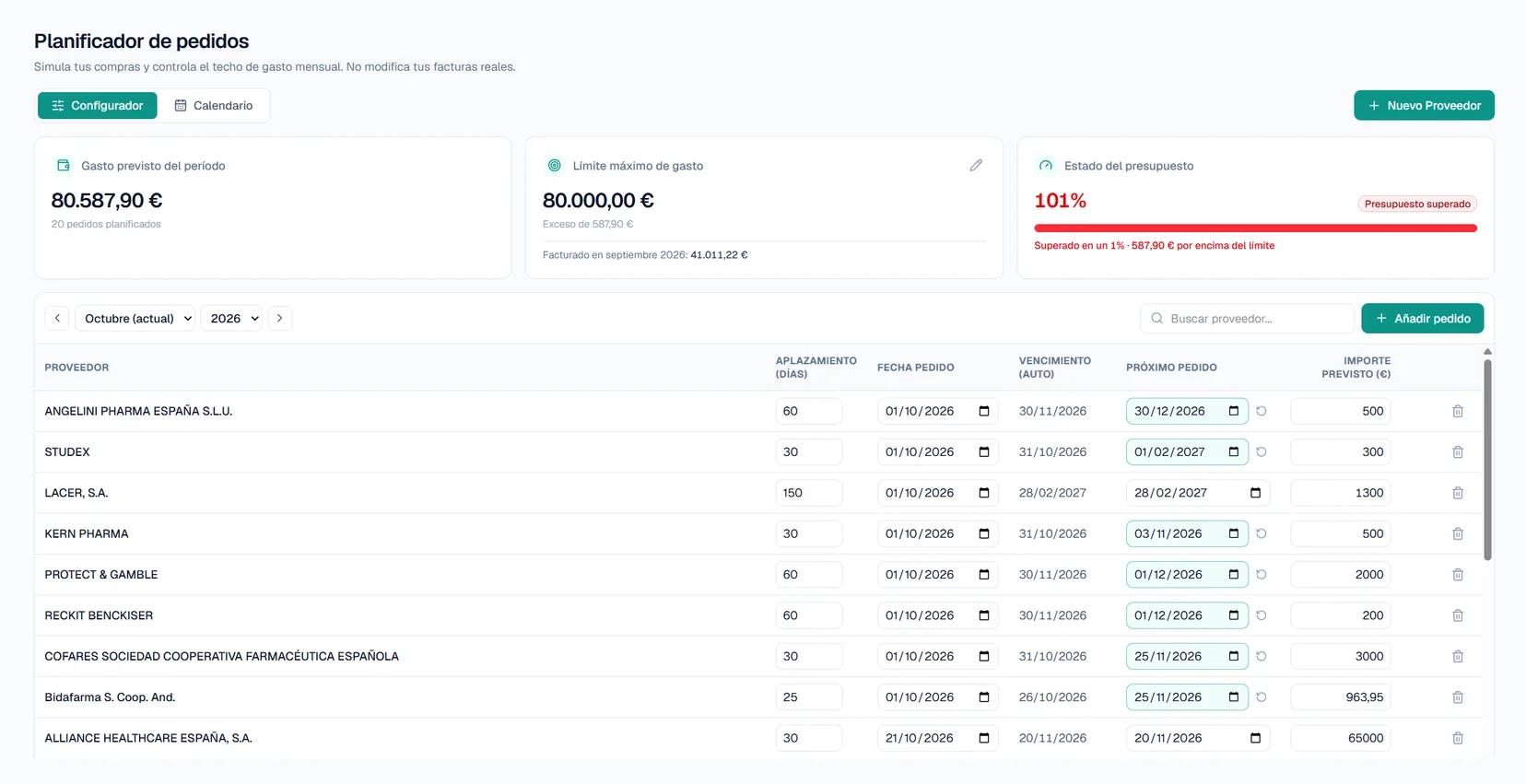Go to previous month with left chevron

point(57,319)
